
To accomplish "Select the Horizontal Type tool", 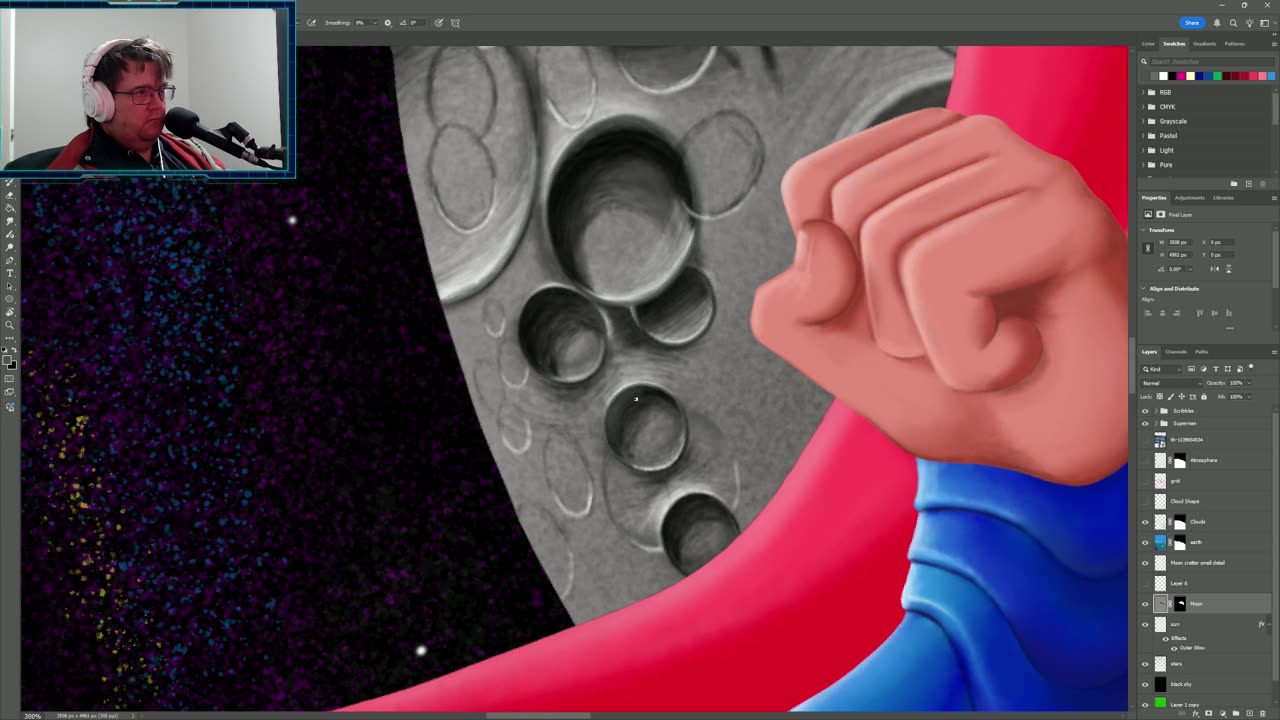I will pos(10,273).
